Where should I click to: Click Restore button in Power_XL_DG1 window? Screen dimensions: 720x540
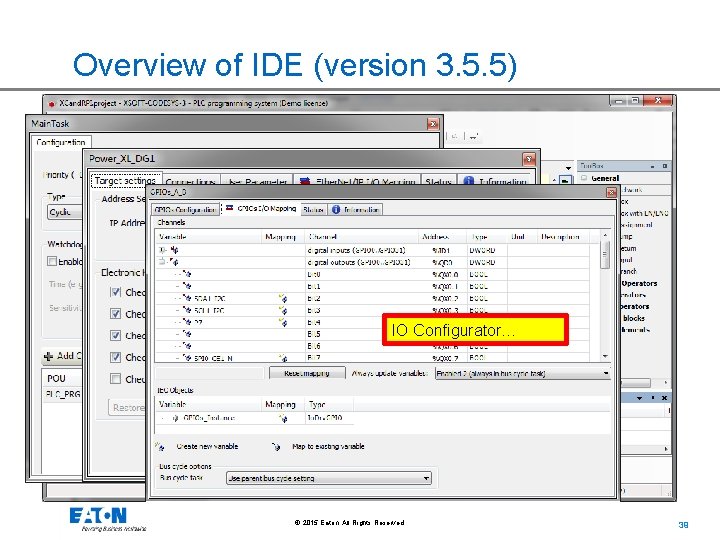coord(127,407)
